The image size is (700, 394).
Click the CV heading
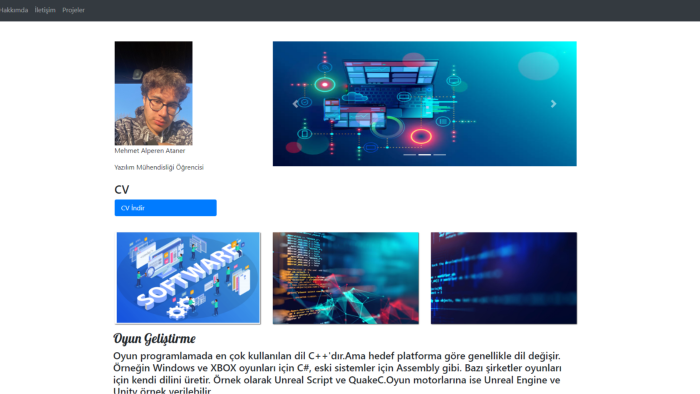[122, 190]
